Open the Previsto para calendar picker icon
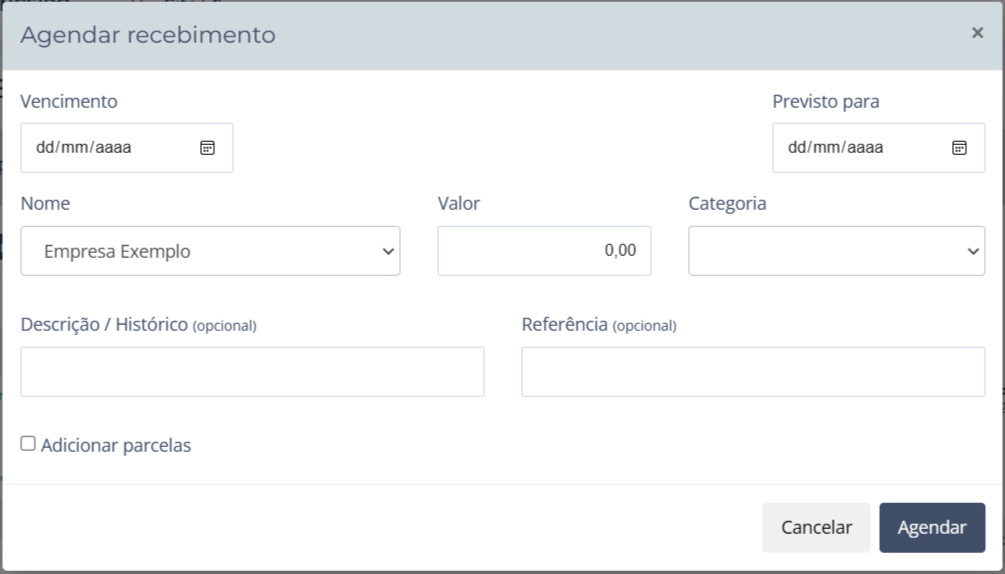This screenshot has width=1005, height=574. pos(959,148)
